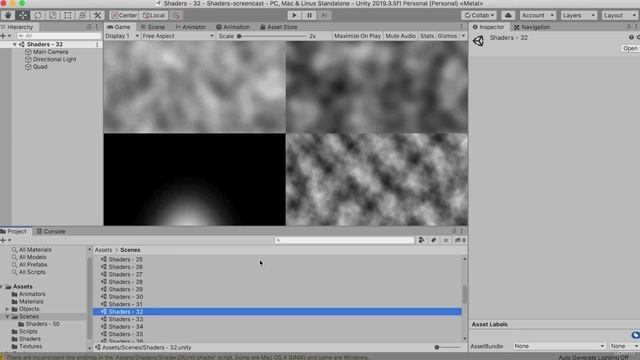Open Inspector panel options menu
This screenshot has height=360, width=640.
click(636, 27)
